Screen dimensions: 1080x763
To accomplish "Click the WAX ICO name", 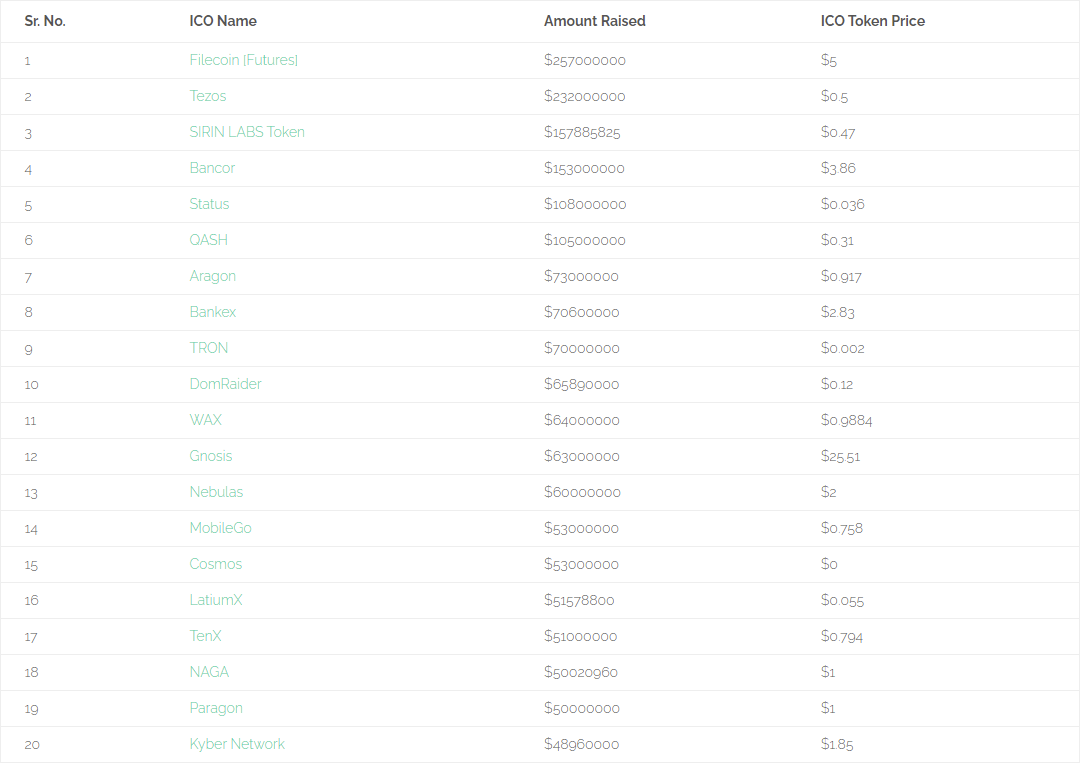I will pyautogui.click(x=206, y=419).
